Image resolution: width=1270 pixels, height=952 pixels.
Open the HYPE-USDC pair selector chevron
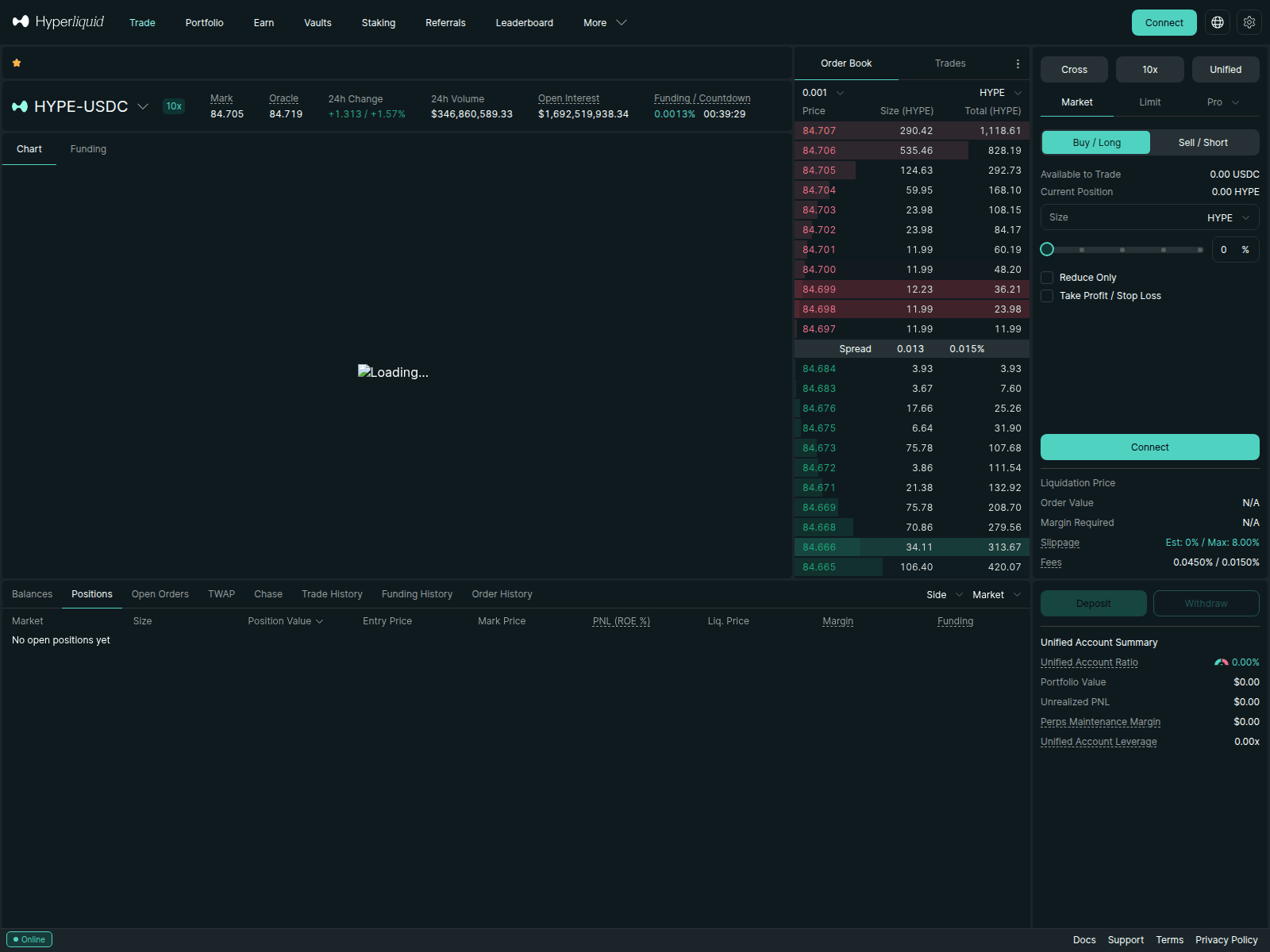click(x=143, y=106)
